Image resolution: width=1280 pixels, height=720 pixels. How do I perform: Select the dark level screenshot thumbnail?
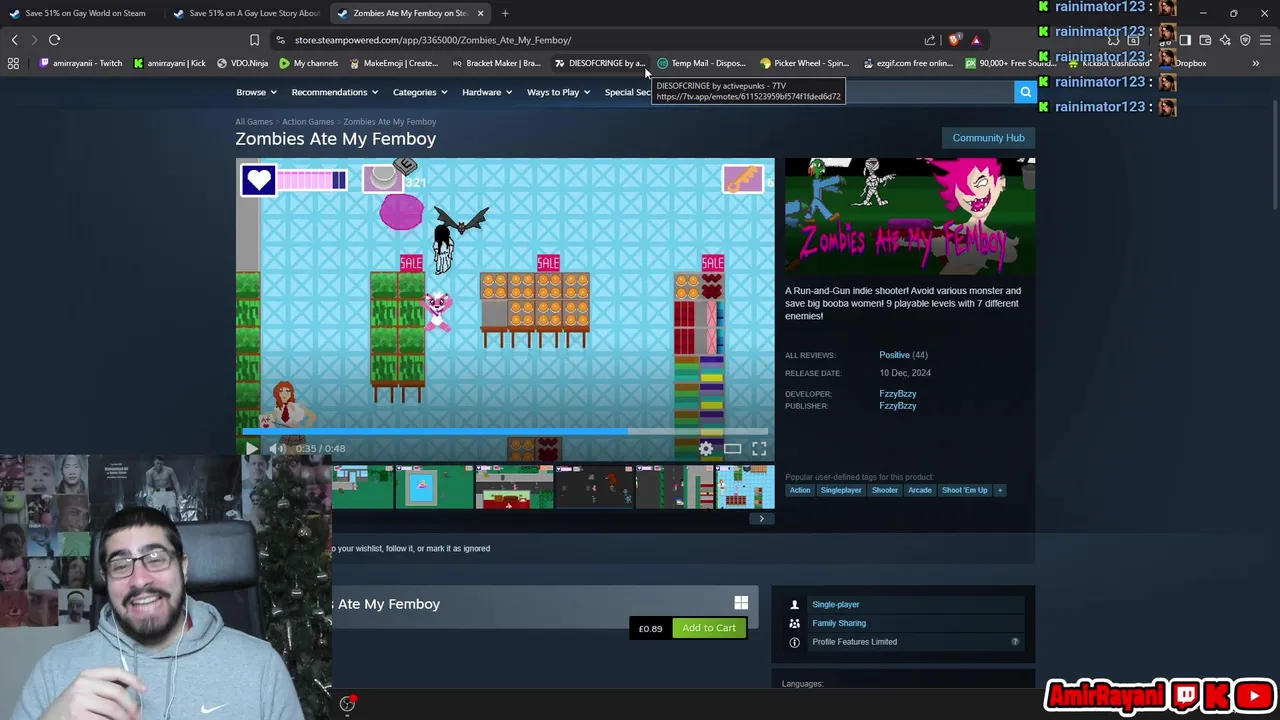pos(595,487)
